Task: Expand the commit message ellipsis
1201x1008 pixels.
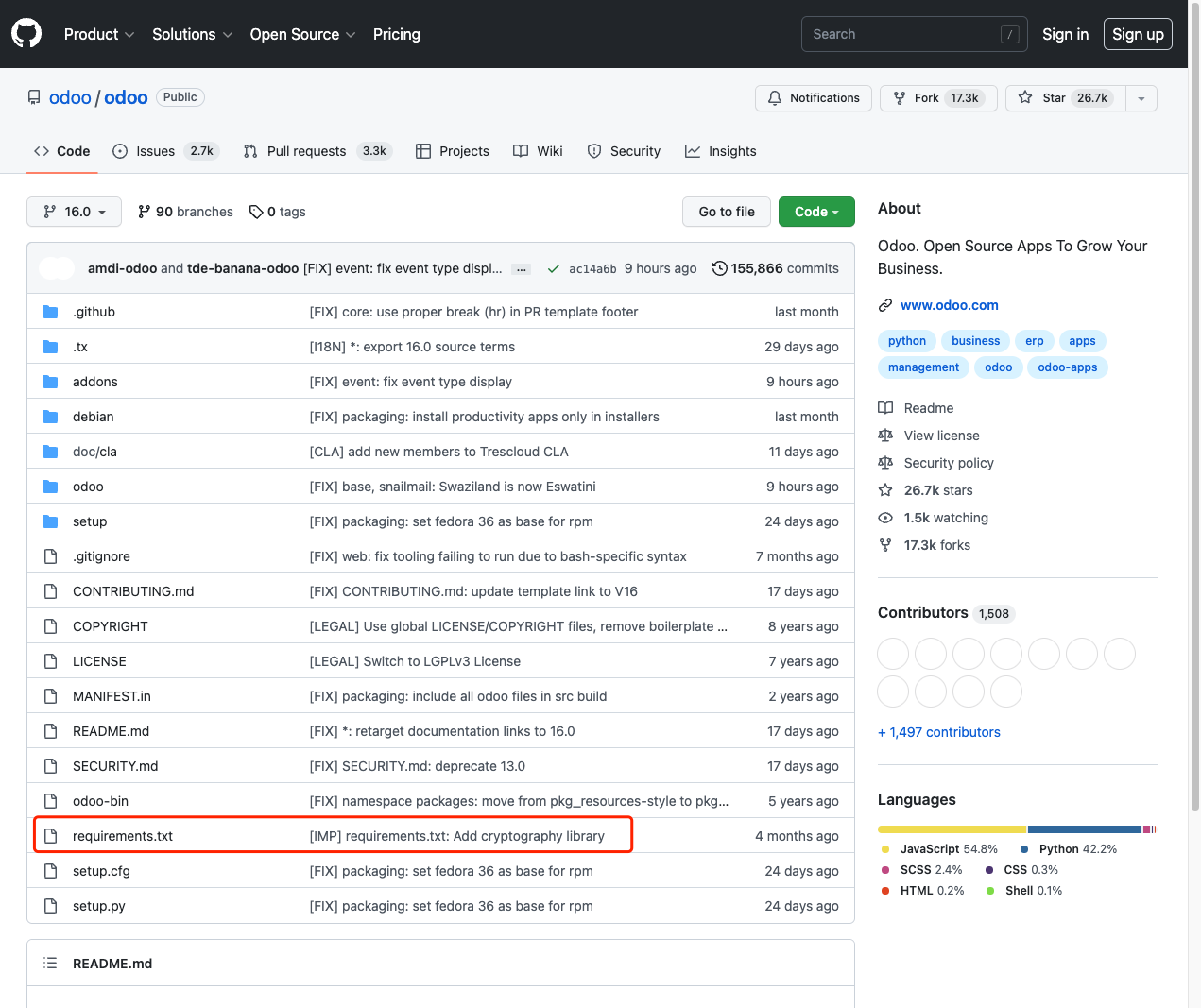Action: (x=521, y=269)
